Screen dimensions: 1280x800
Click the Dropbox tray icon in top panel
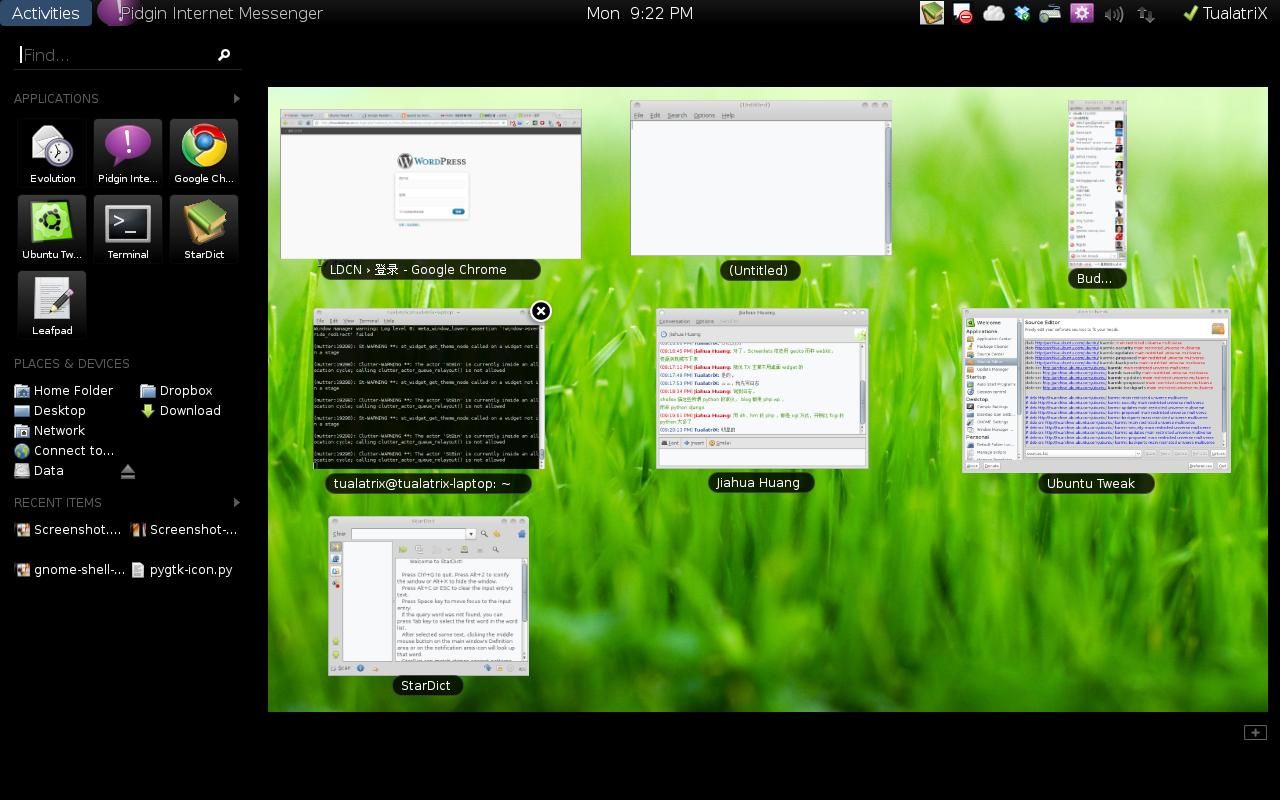(1021, 13)
